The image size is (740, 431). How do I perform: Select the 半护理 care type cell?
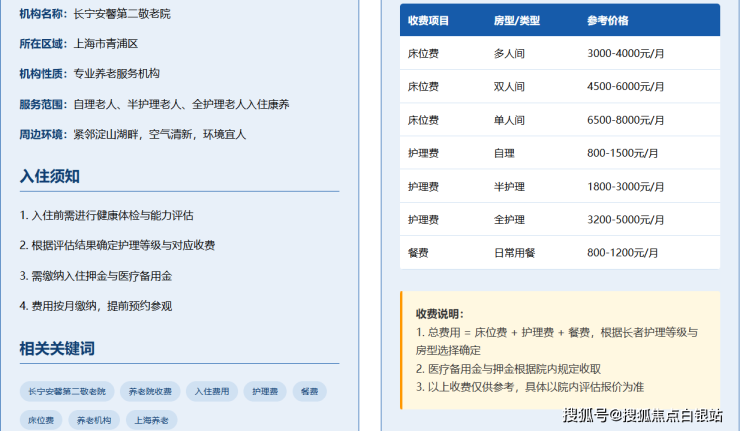(x=509, y=187)
